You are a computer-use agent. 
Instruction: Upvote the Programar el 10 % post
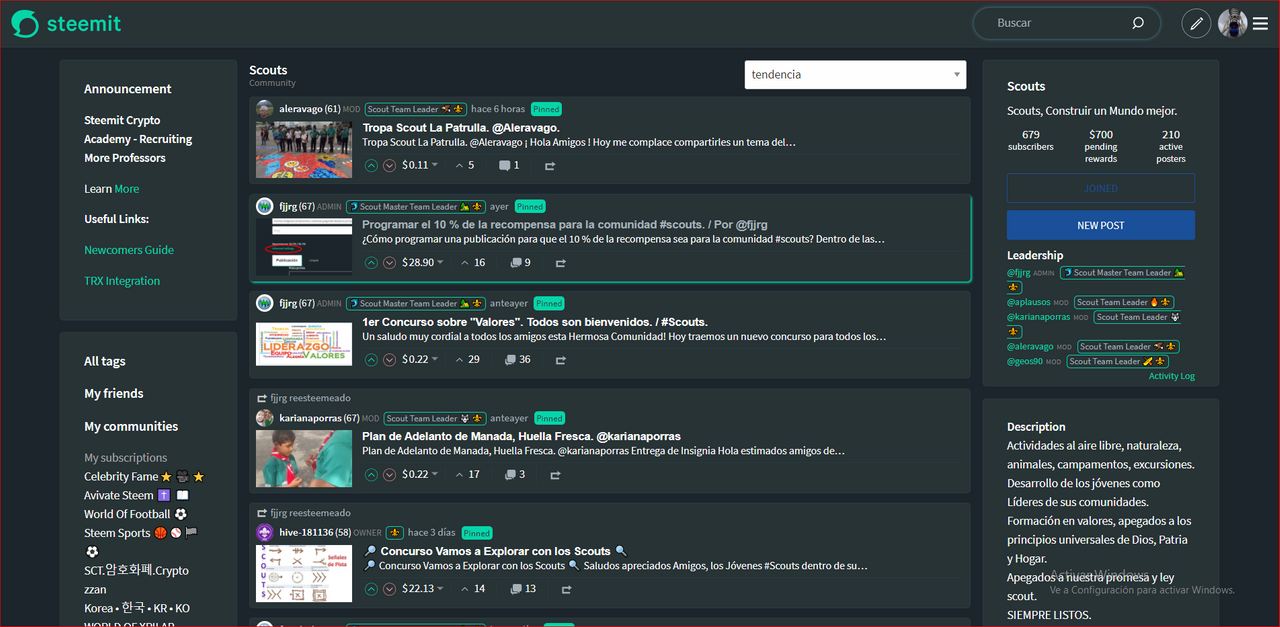[371, 263]
